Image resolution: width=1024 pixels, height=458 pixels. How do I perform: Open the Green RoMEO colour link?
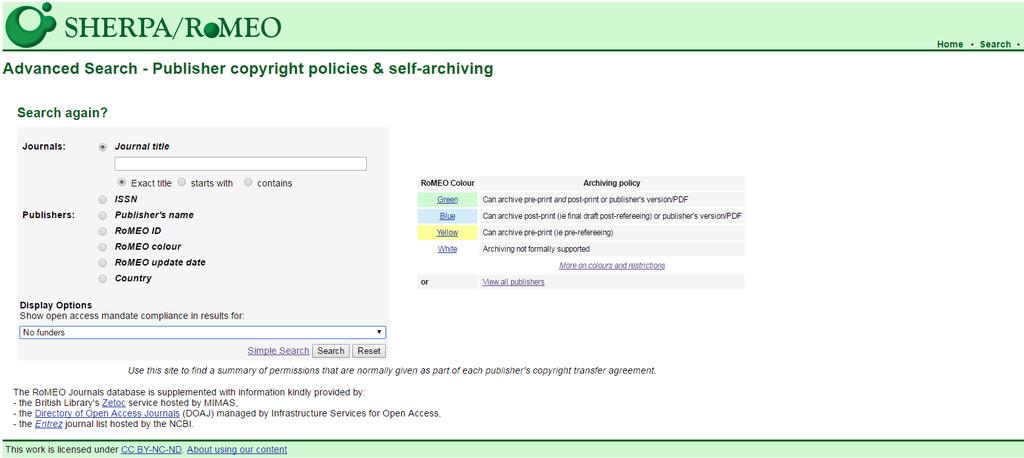click(447, 200)
